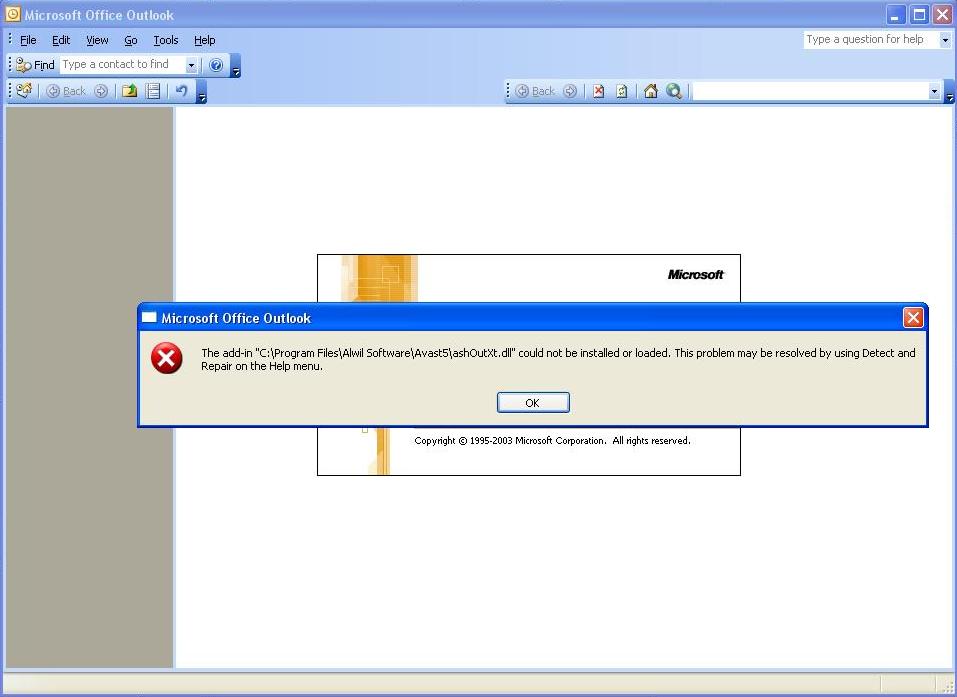Click the Find contact button
This screenshot has height=697, width=957.
coord(35,65)
